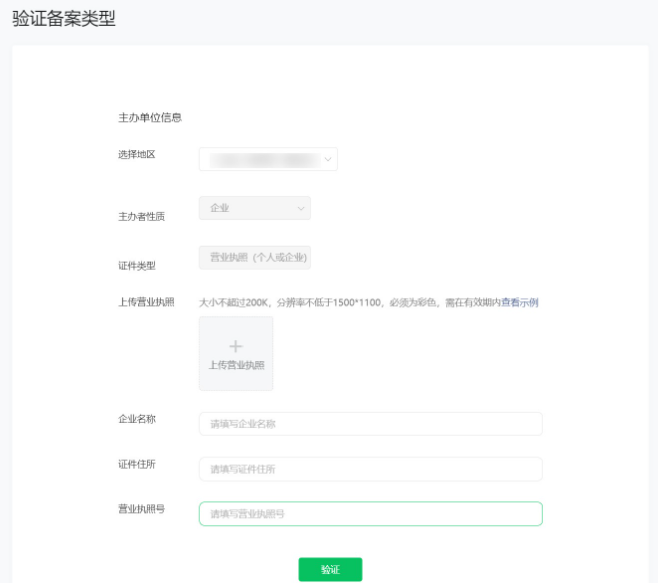Click the size requirement text 大小不超过200K
658x583 pixels.
coord(233,302)
